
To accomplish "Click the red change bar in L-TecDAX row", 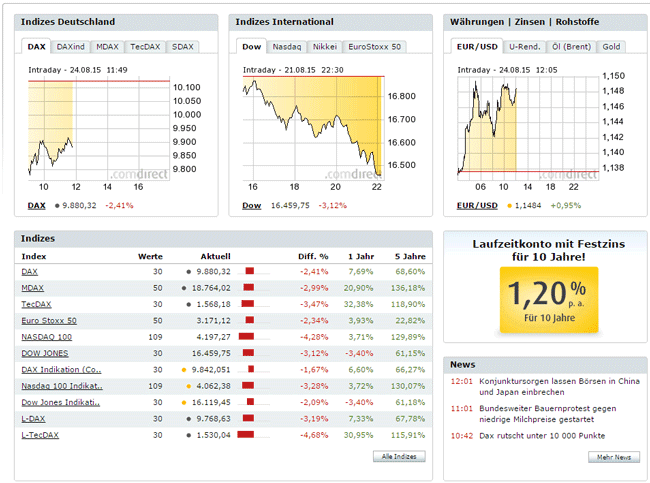I will pos(246,434).
